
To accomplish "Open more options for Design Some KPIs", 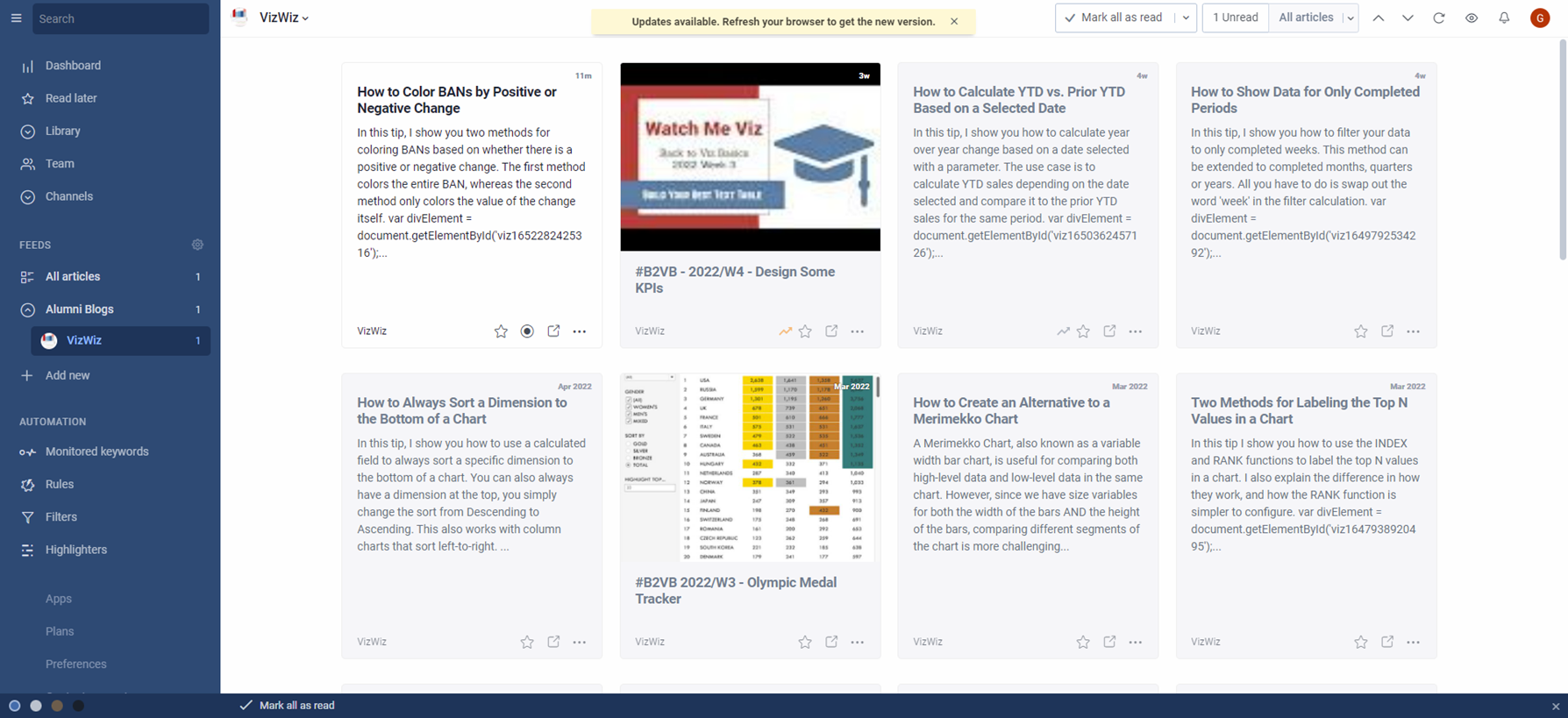I will click(858, 331).
